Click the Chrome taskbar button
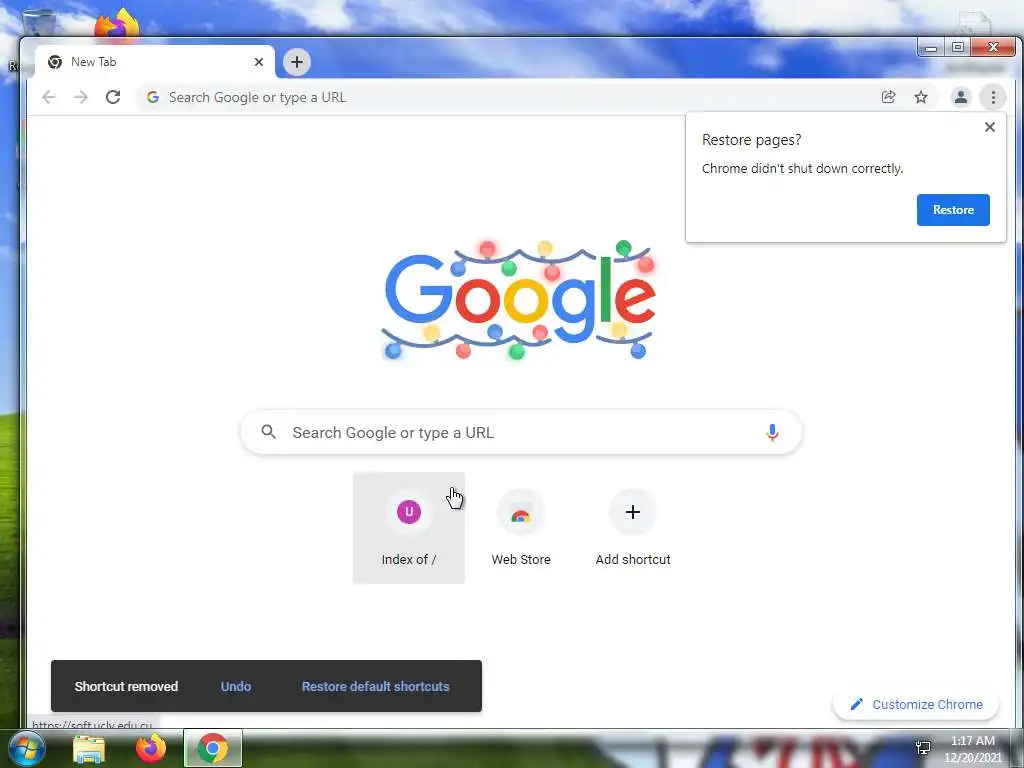 (x=213, y=748)
